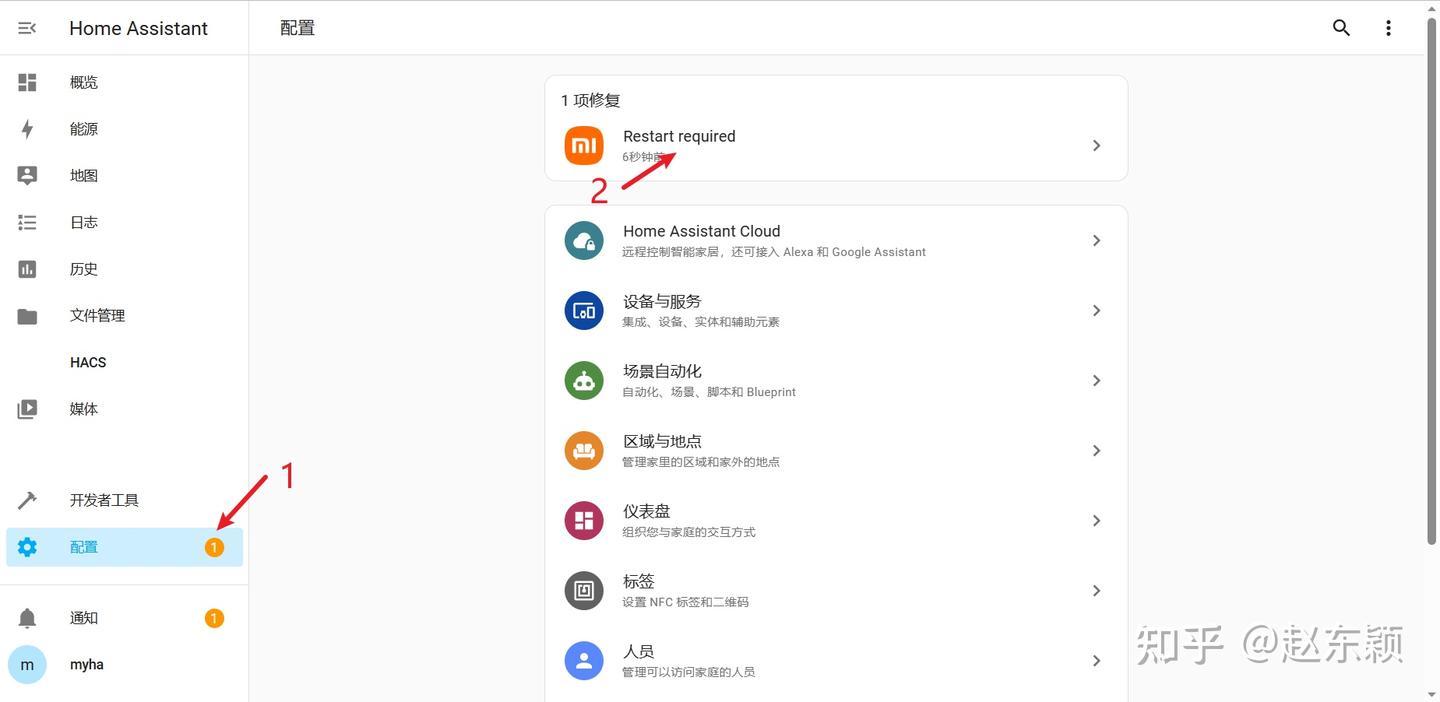Open the 通知 sidebar label
This screenshot has width=1440, height=702.
click(x=84, y=618)
